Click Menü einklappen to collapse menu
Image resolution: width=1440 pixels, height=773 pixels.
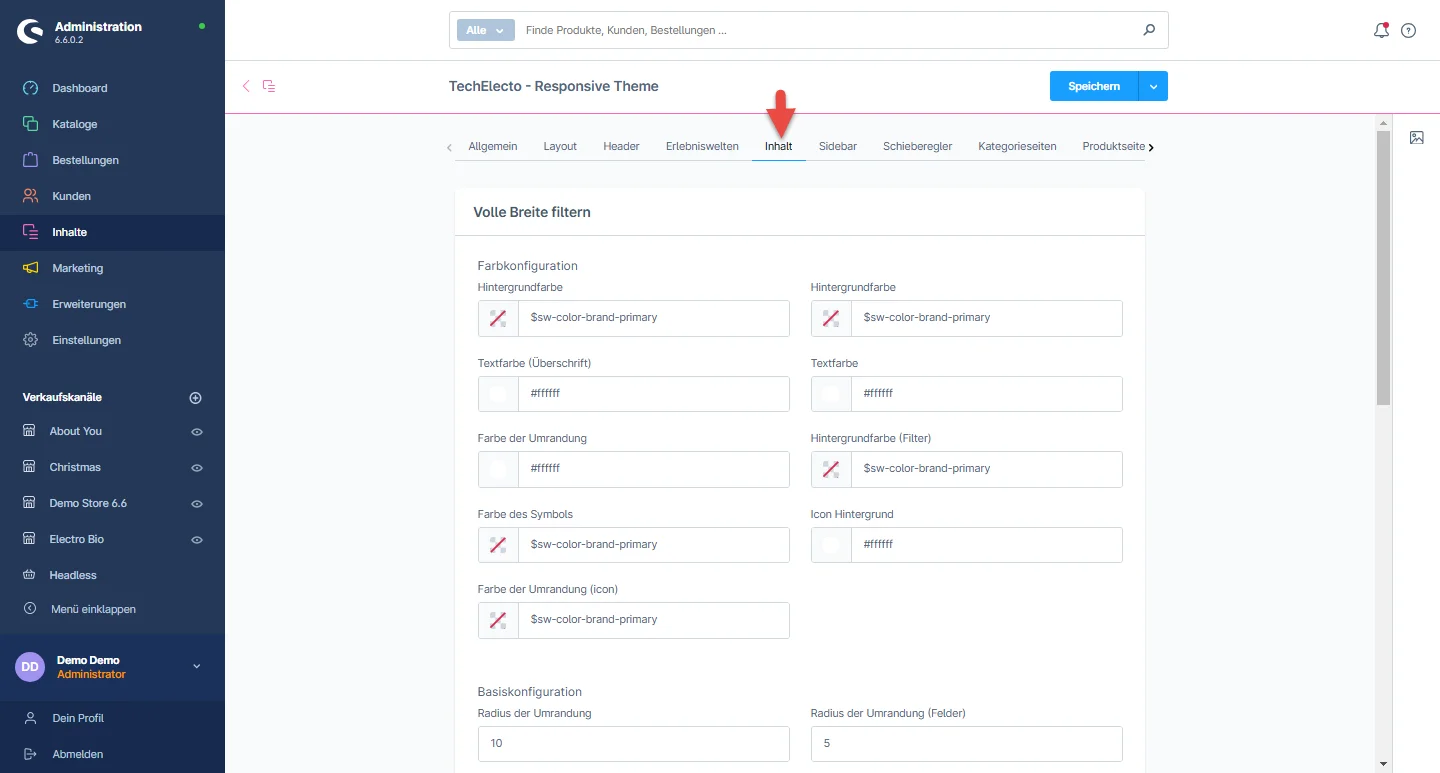(92, 609)
